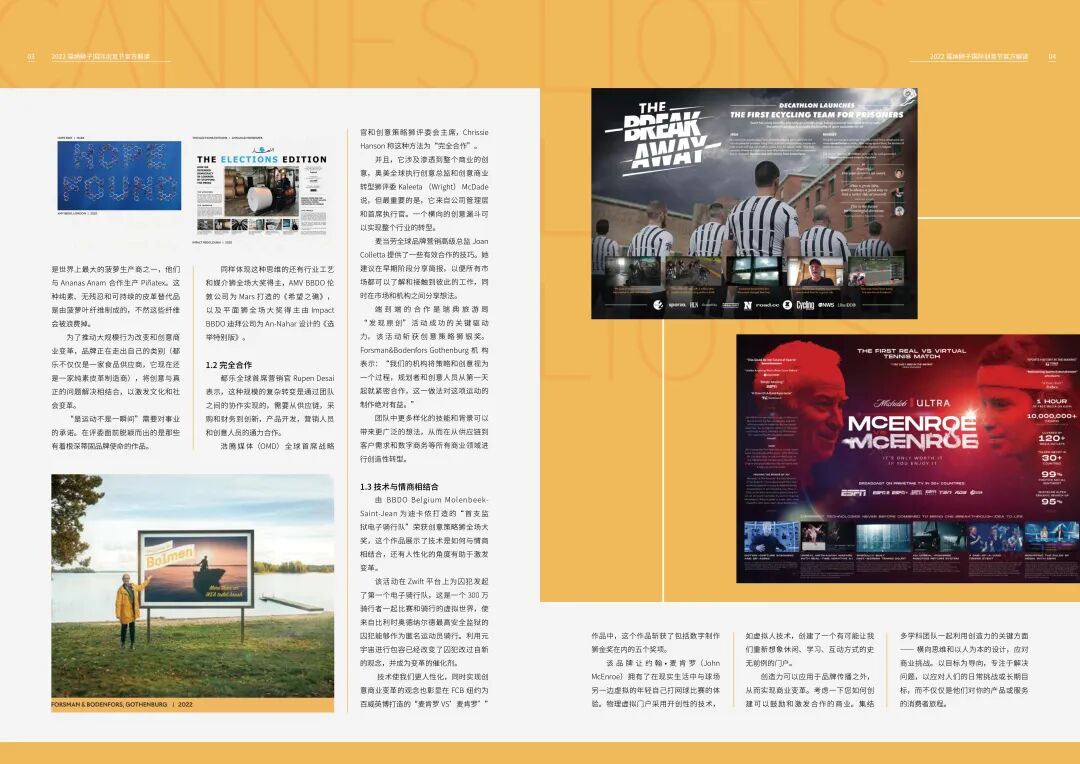Select line beginning "多学科团队一起利用创造力"
The width and height of the screenshot is (1080, 764).
pos(964,636)
